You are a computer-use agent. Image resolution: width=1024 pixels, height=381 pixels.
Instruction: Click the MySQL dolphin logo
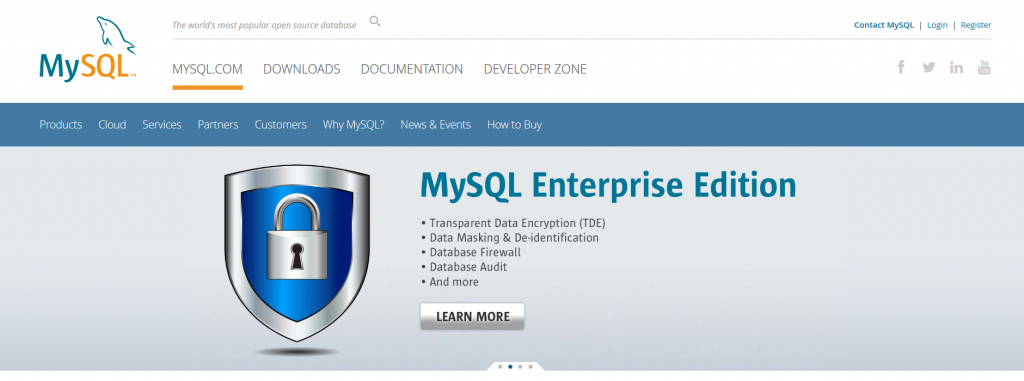[88, 48]
